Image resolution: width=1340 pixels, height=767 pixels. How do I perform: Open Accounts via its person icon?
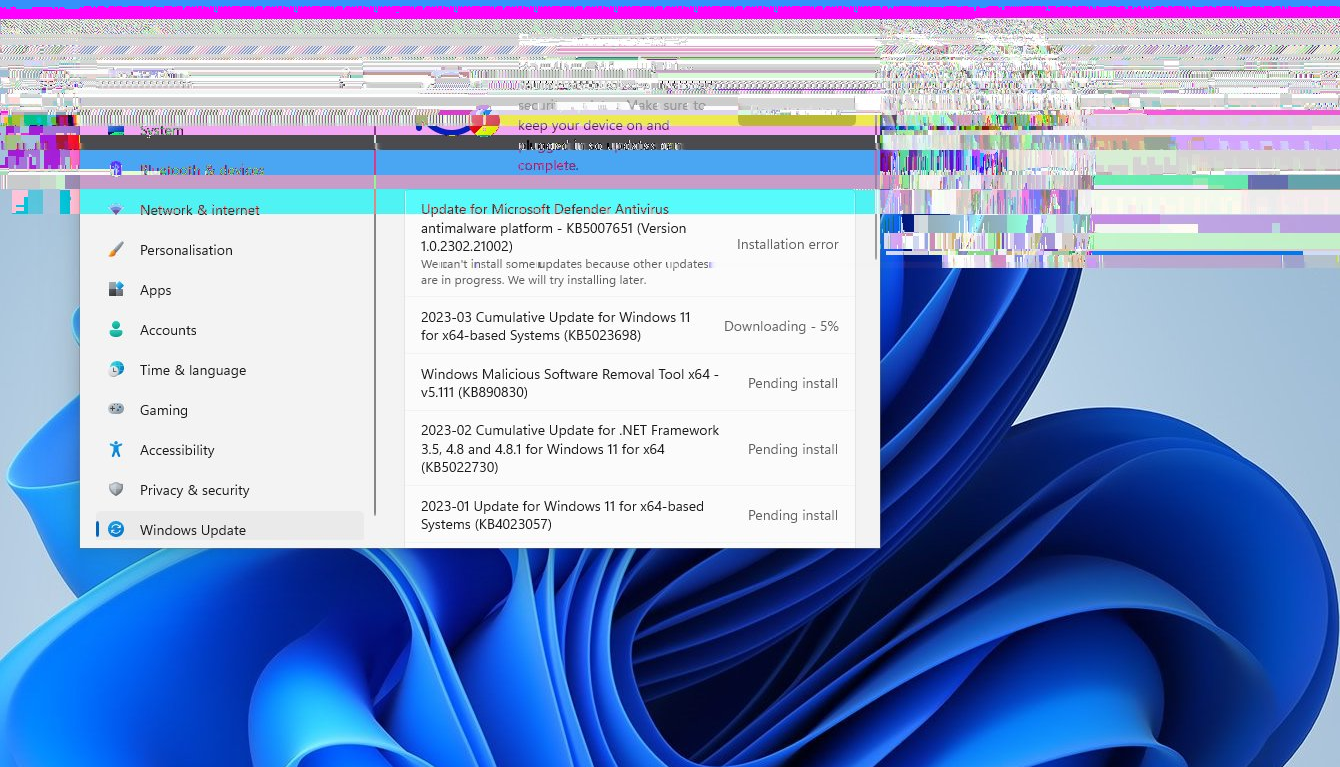click(x=116, y=330)
